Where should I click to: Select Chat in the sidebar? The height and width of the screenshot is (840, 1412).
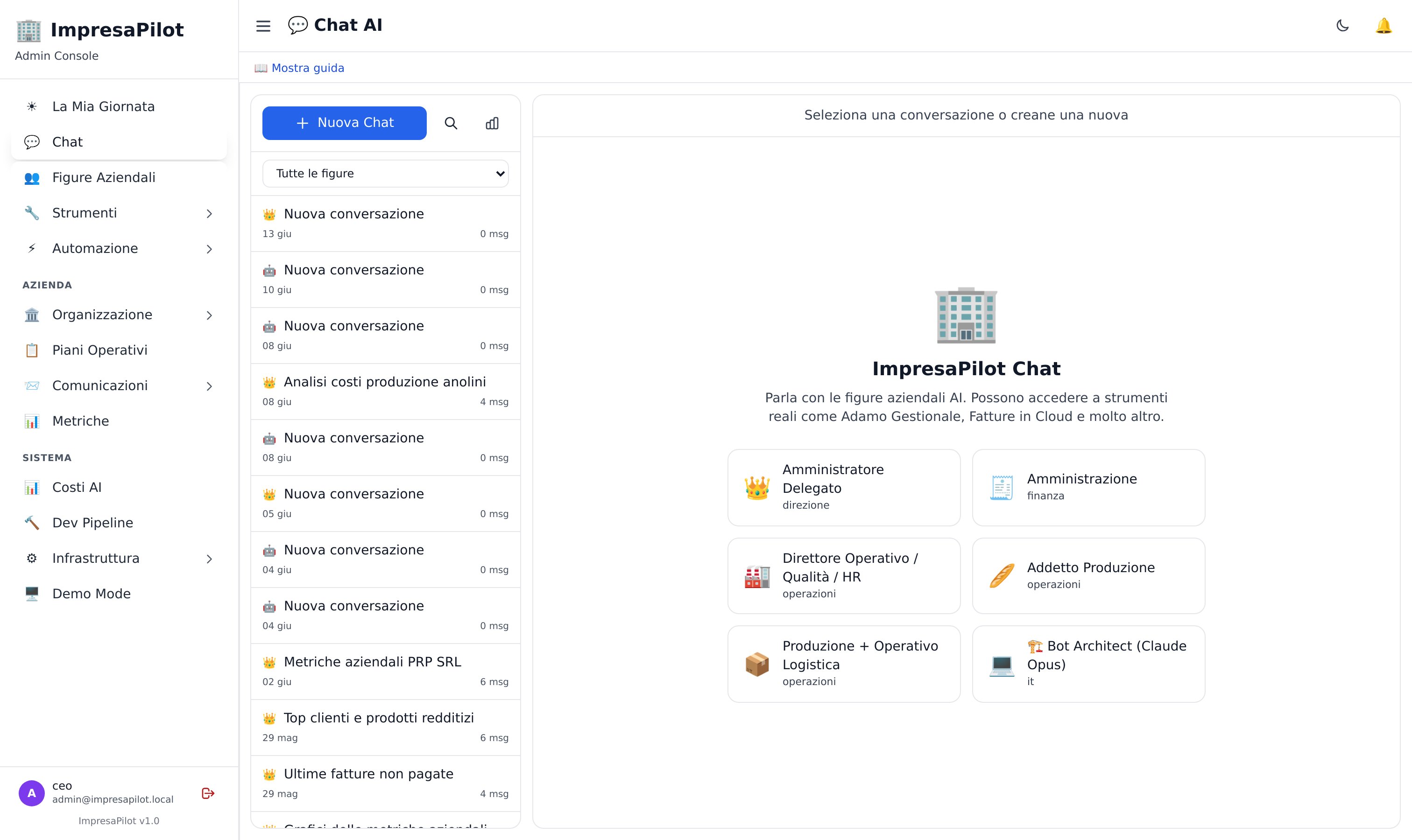(x=119, y=142)
